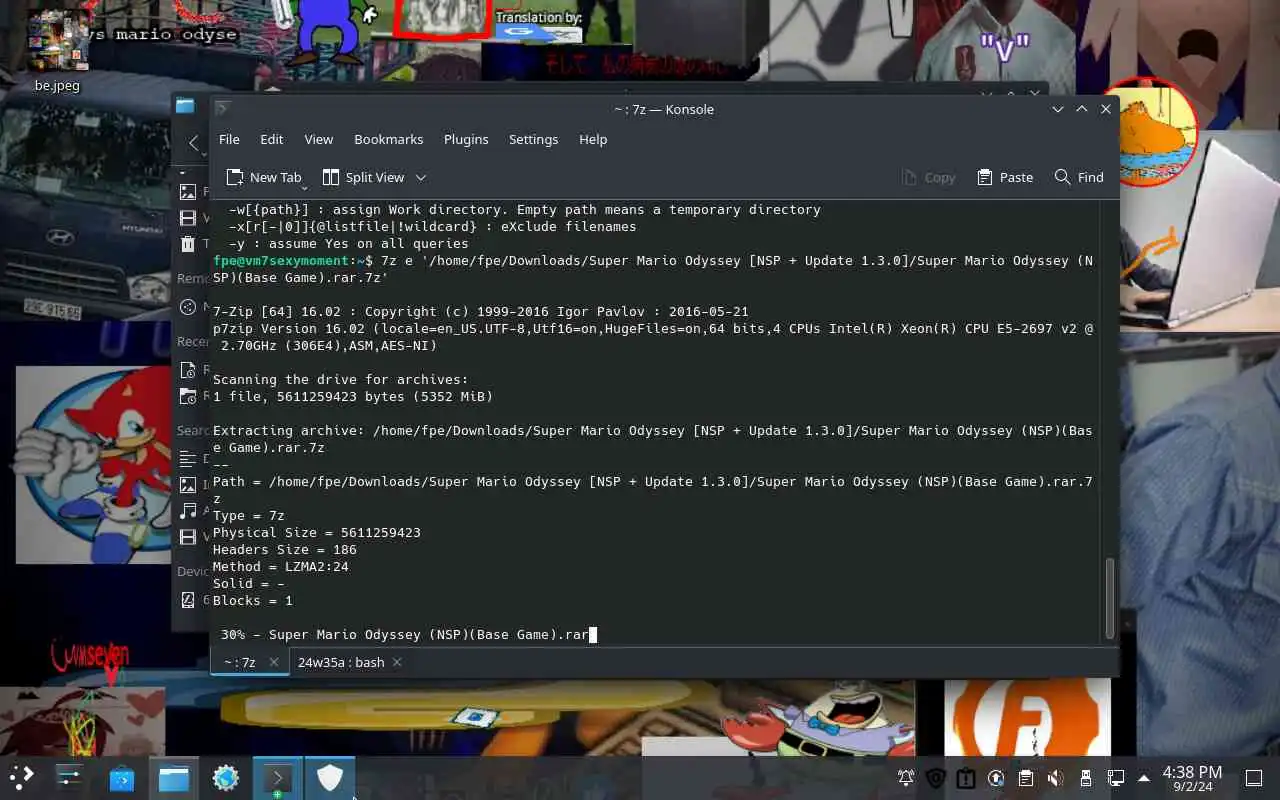Open the Bookmarks menu
1280x800 pixels.
(388, 139)
